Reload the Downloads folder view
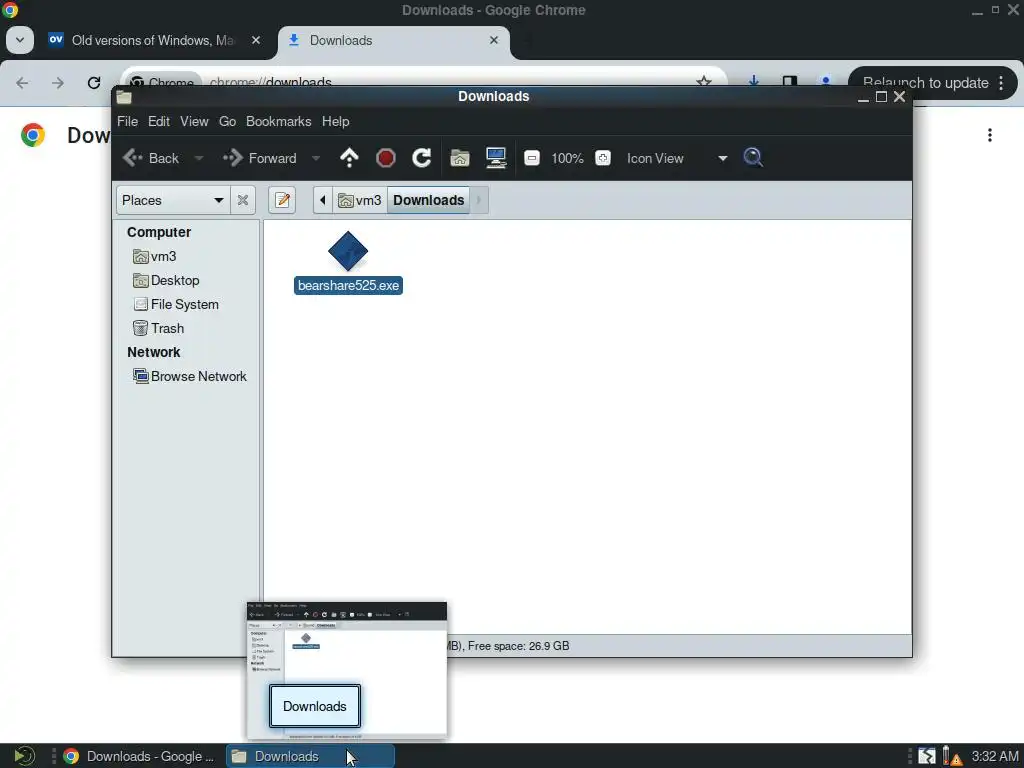Image resolution: width=1024 pixels, height=768 pixels. [x=422, y=158]
